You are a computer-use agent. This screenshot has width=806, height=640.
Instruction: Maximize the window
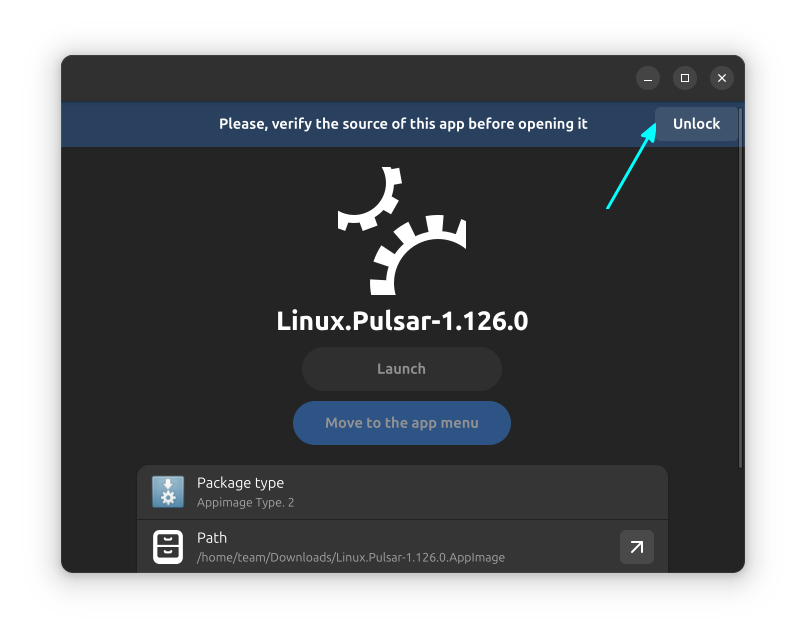(x=685, y=78)
